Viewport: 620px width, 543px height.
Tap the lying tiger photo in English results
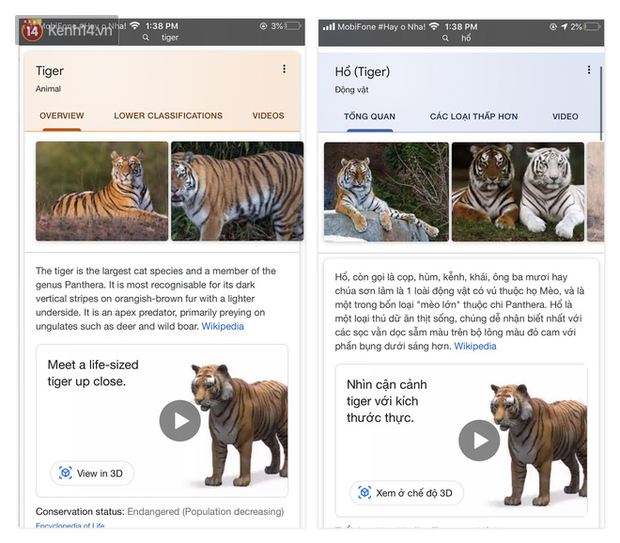point(102,191)
